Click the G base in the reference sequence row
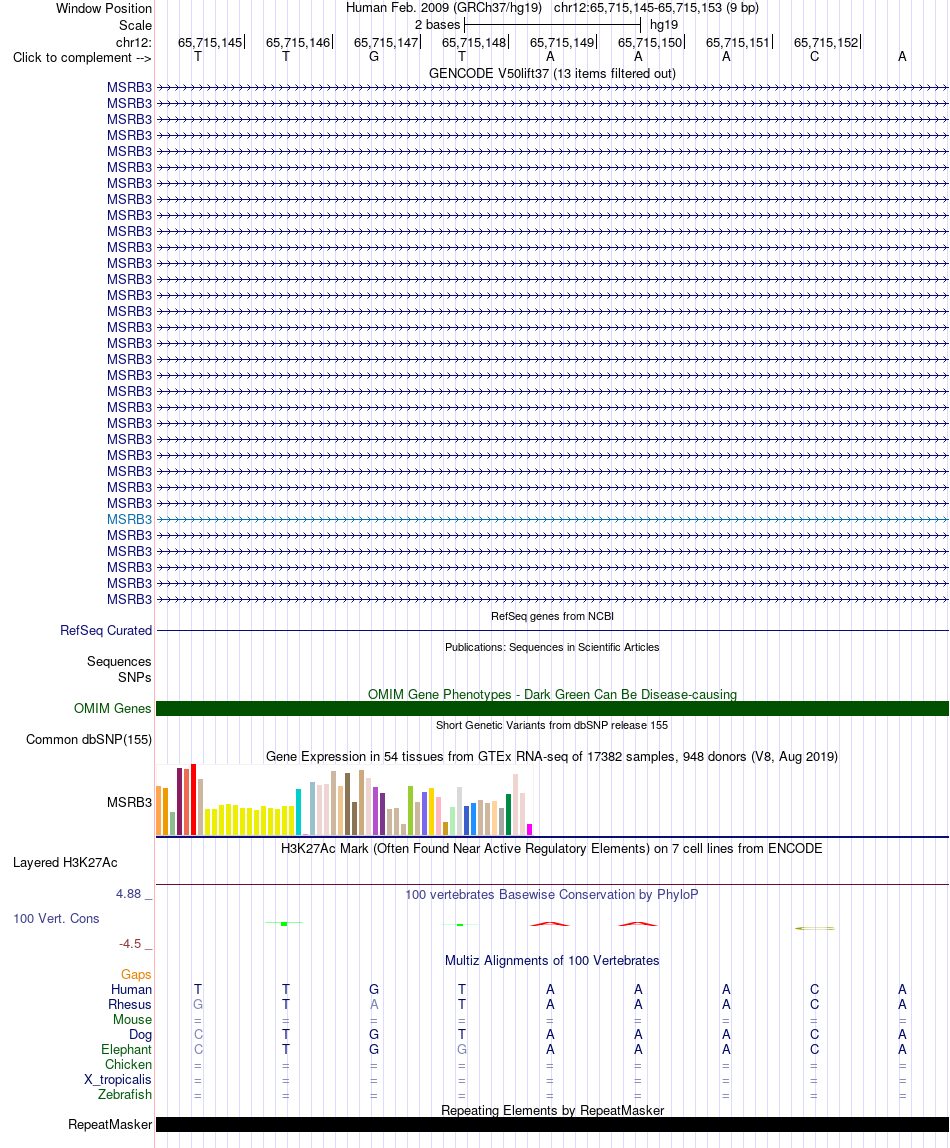 (374, 57)
